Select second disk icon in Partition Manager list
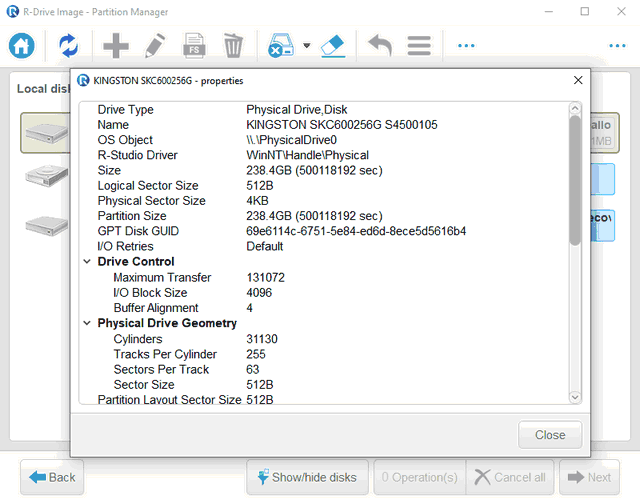This screenshot has width=640, height=504. (46, 176)
